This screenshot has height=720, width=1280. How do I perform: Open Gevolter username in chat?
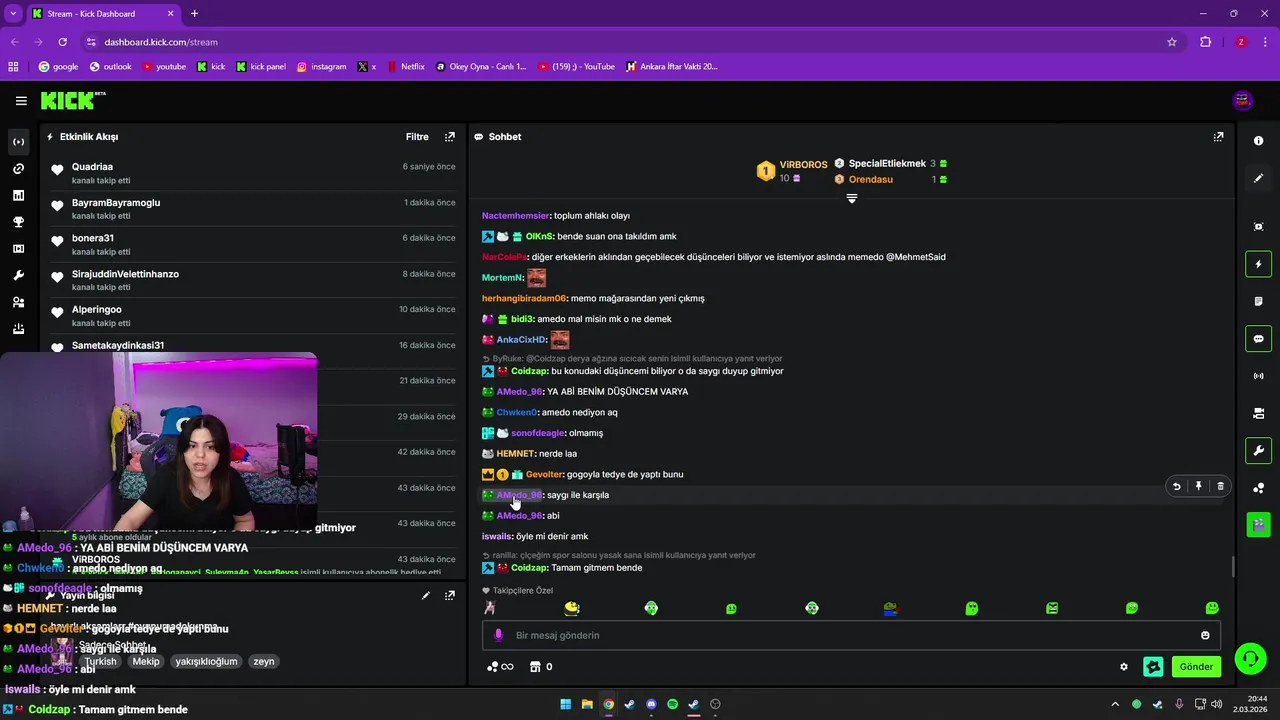click(544, 474)
